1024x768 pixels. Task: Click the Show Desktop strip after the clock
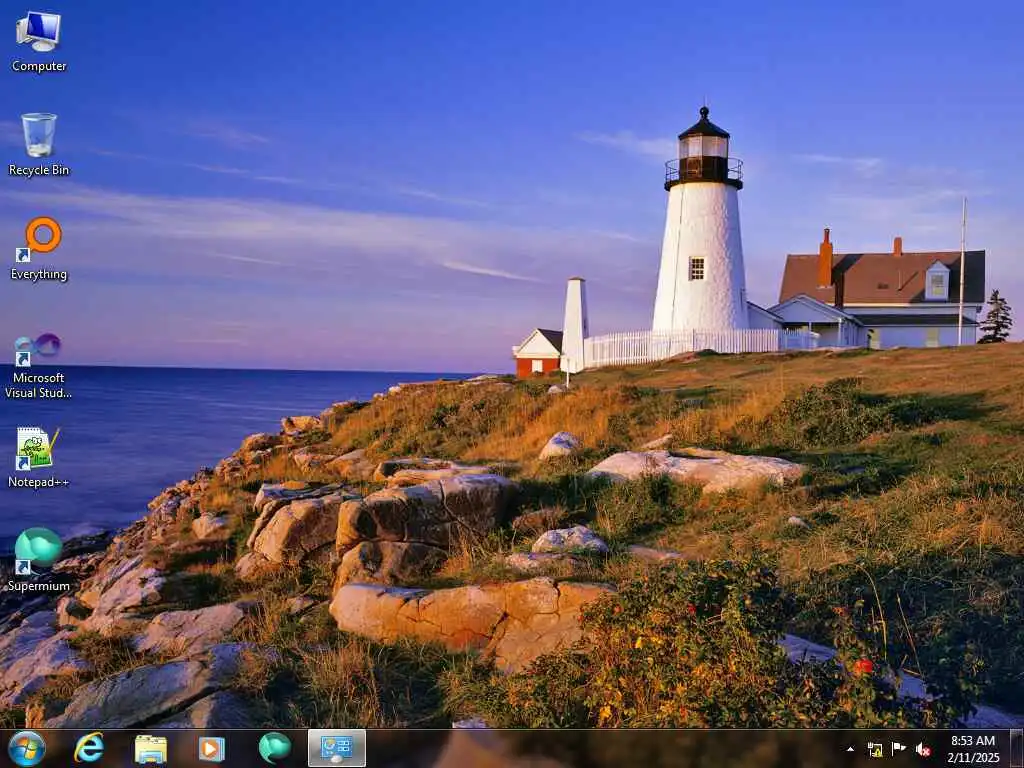coord(1016,749)
